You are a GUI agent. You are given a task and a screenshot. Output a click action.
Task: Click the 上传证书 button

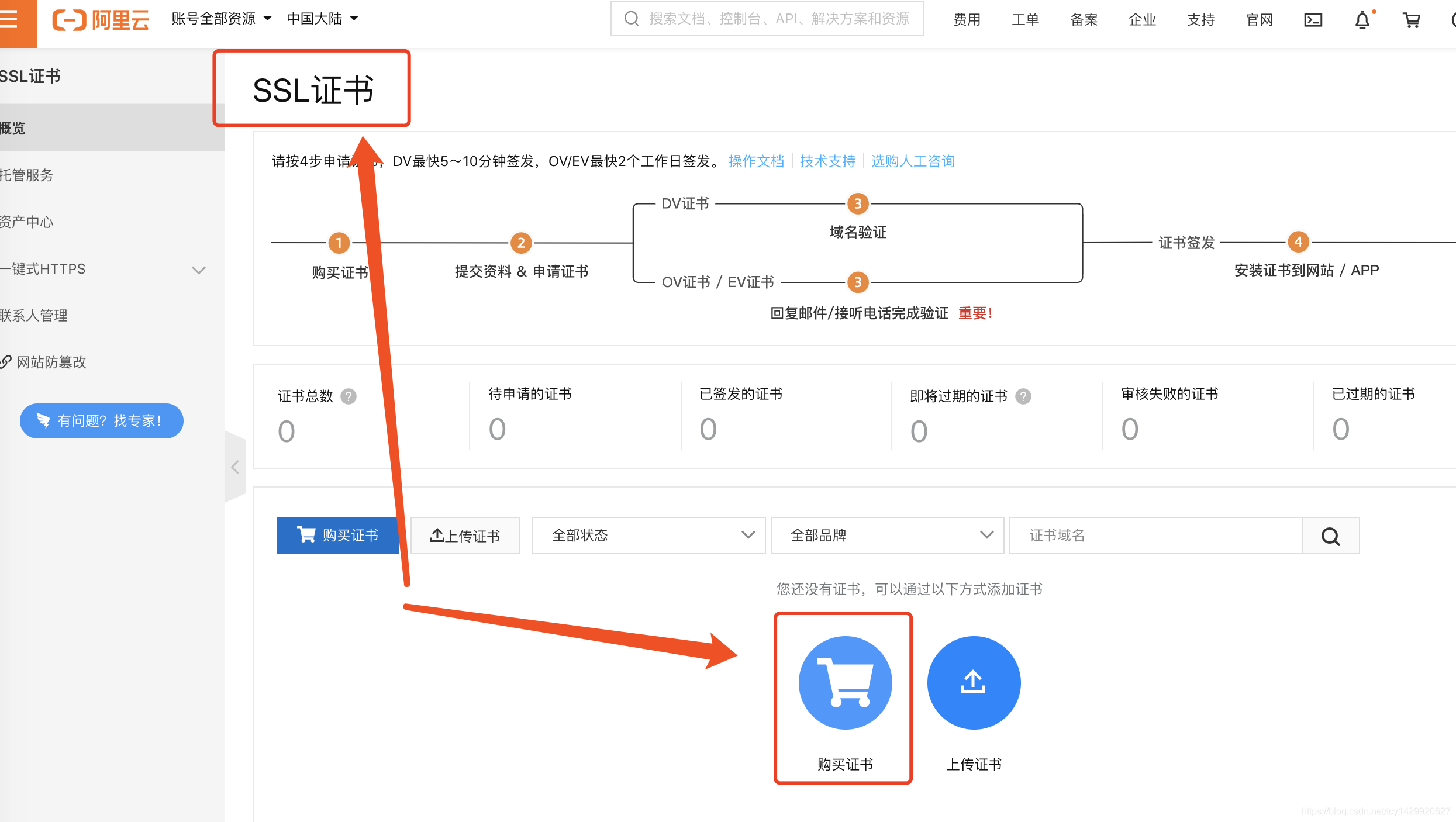click(x=465, y=536)
